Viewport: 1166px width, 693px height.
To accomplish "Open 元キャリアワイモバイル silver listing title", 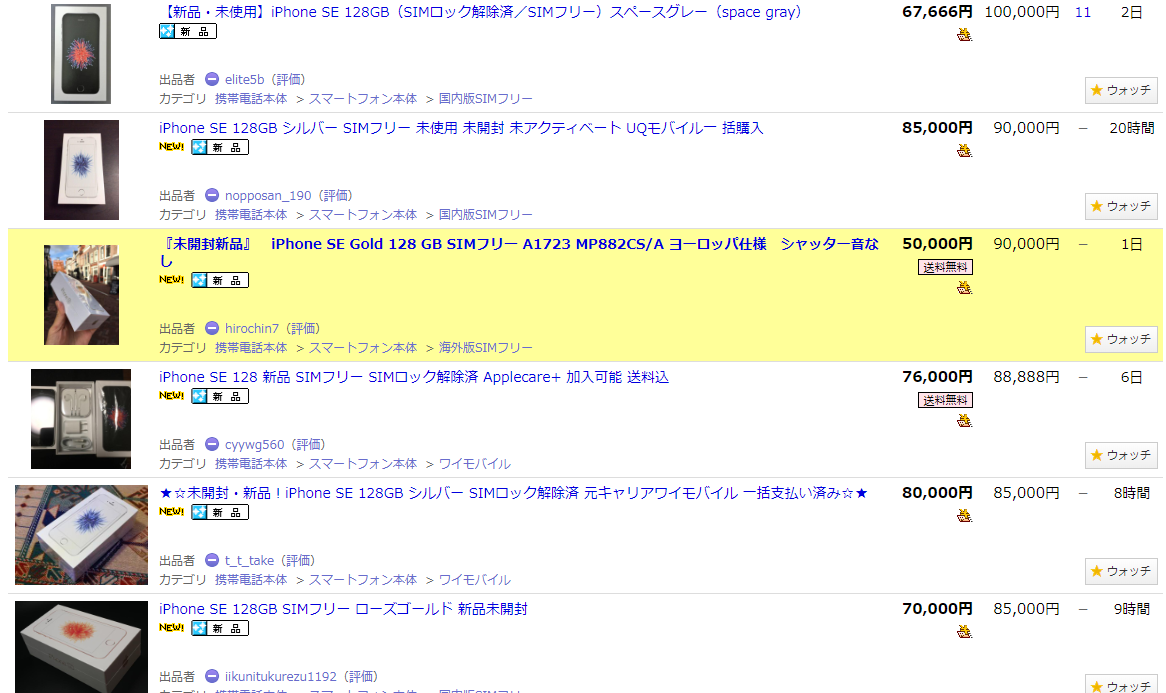I will [x=513, y=493].
